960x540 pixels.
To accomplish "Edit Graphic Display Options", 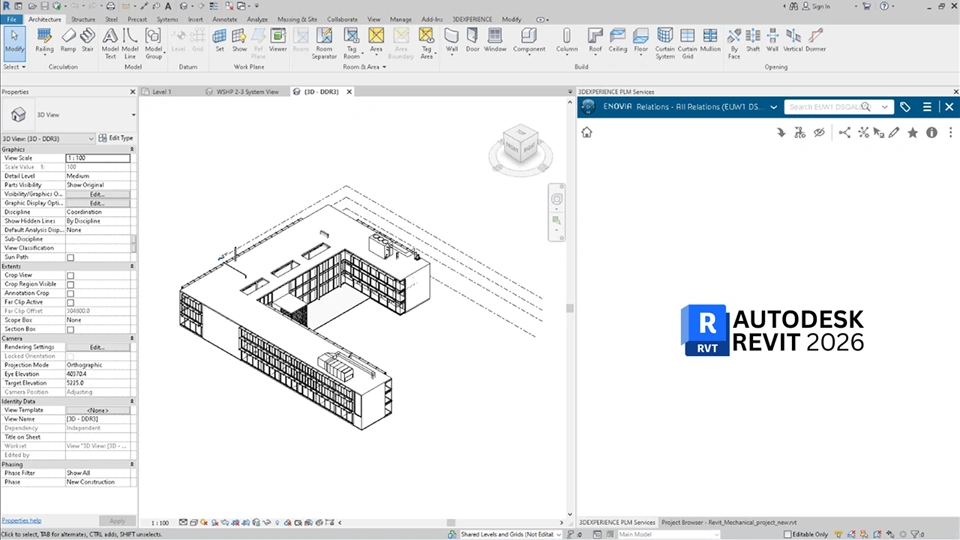I will [97, 203].
